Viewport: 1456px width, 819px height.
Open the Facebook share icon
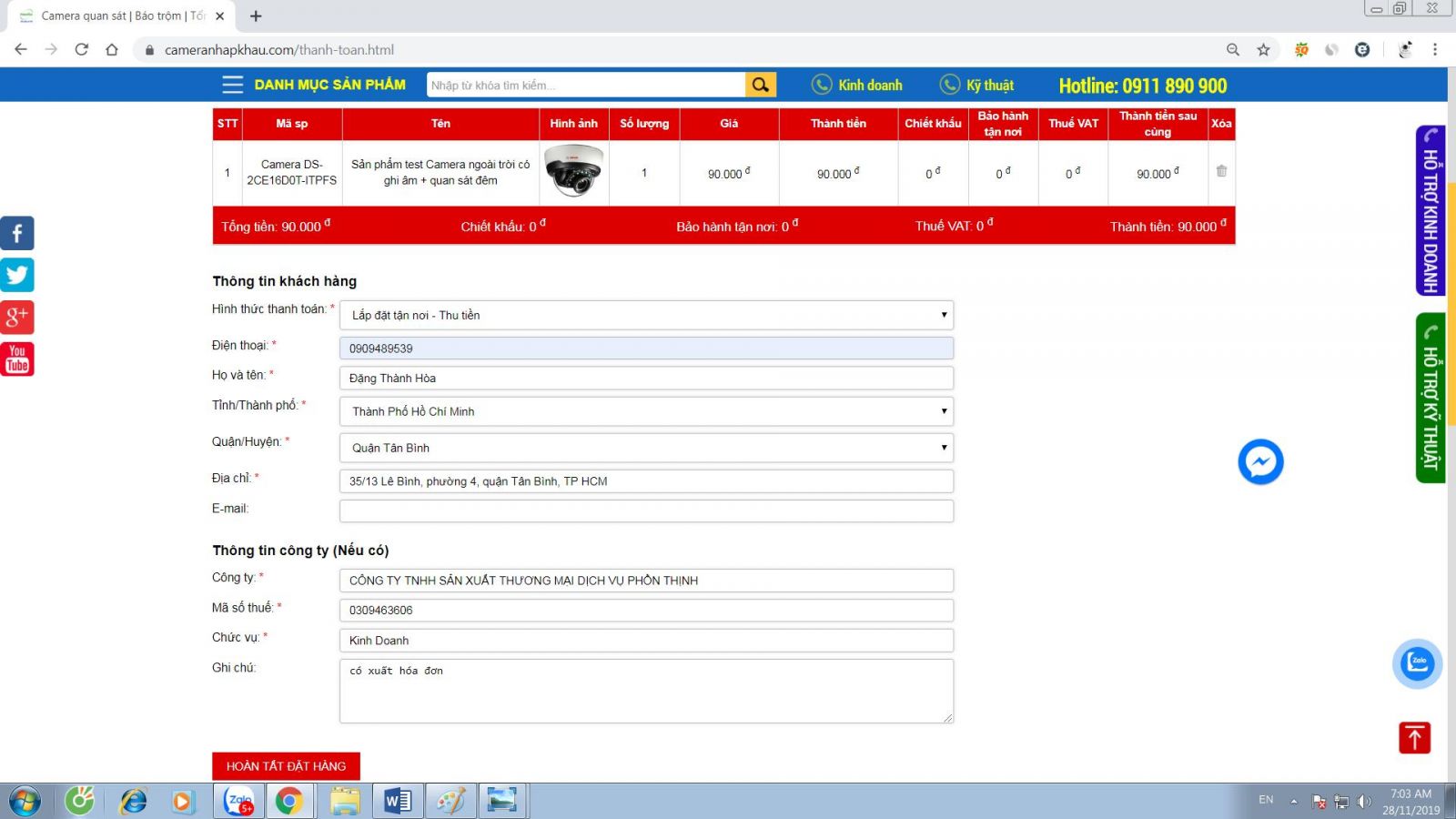(17, 233)
